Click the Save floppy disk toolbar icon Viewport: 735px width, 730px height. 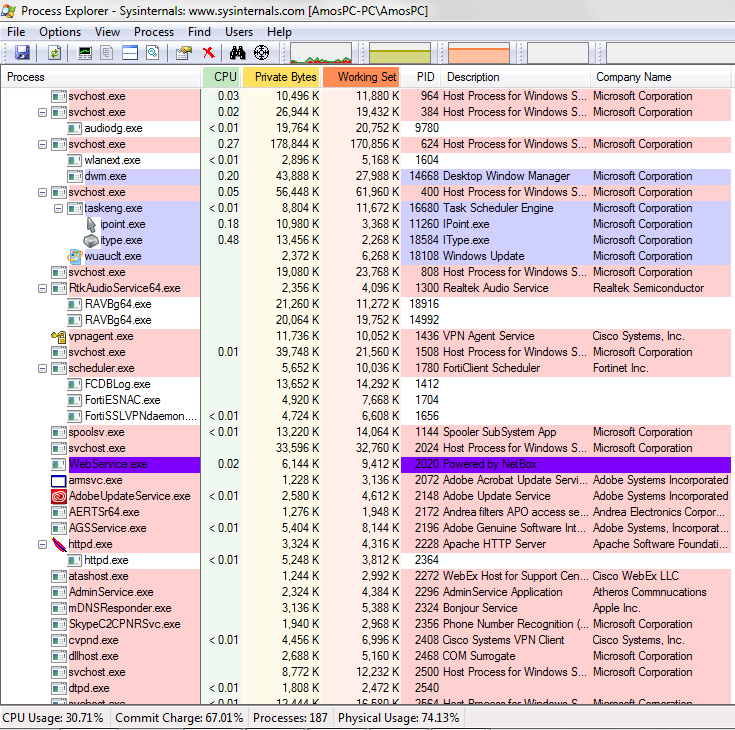[22, 53]
